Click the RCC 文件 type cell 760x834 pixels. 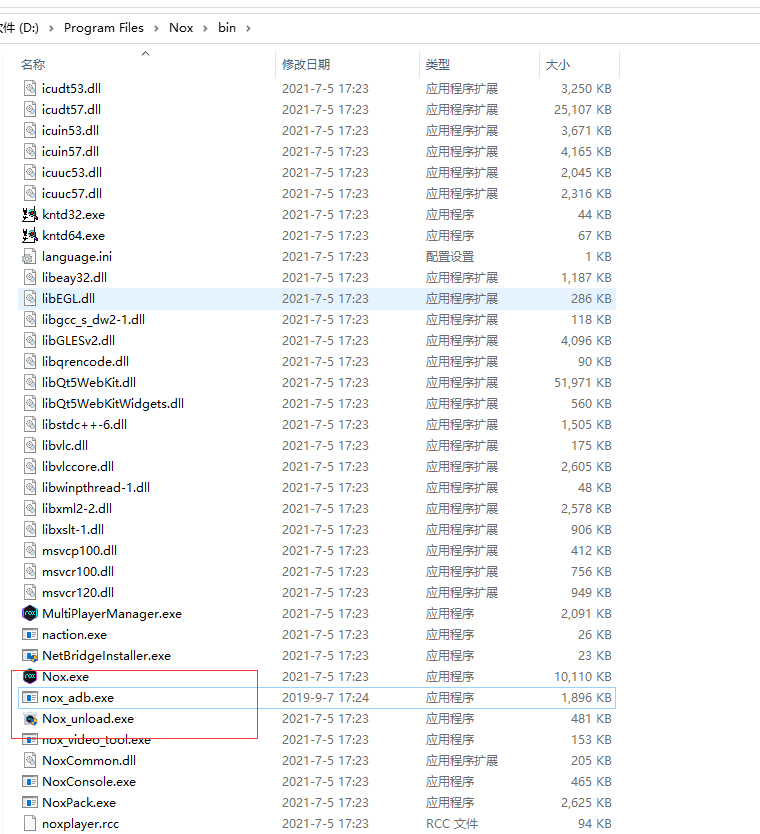pos(452,823)
